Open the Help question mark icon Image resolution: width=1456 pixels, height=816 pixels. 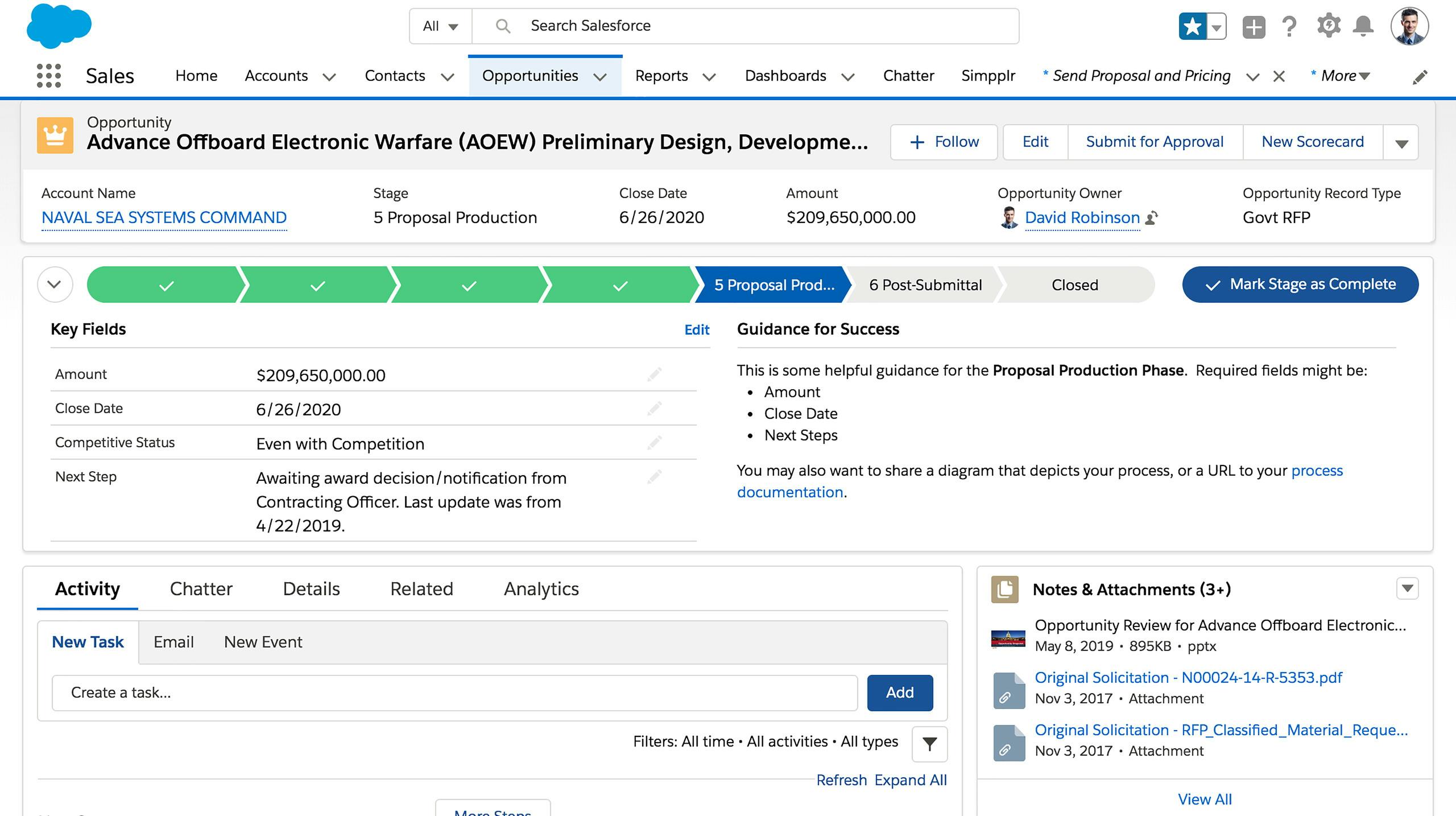[1289, 26]
